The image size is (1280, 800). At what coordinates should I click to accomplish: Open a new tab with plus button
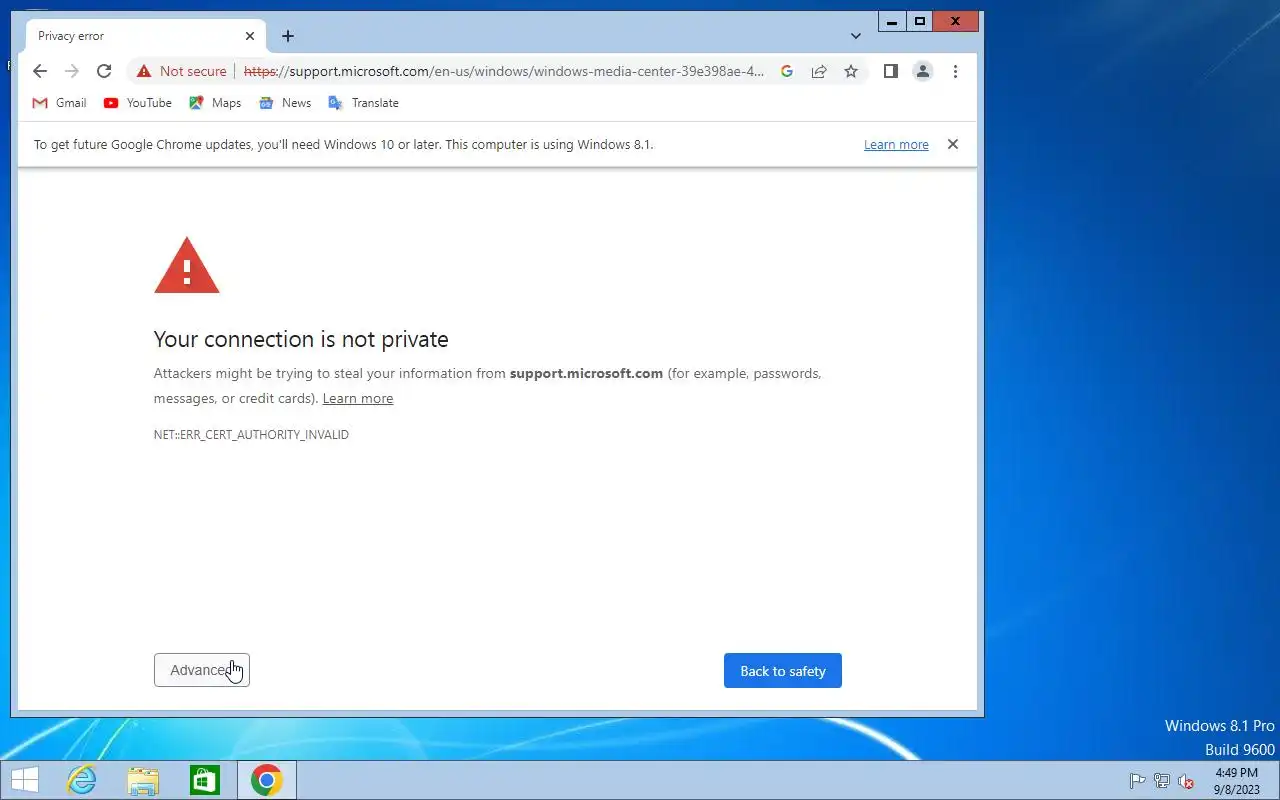click(x=288, y=36)
